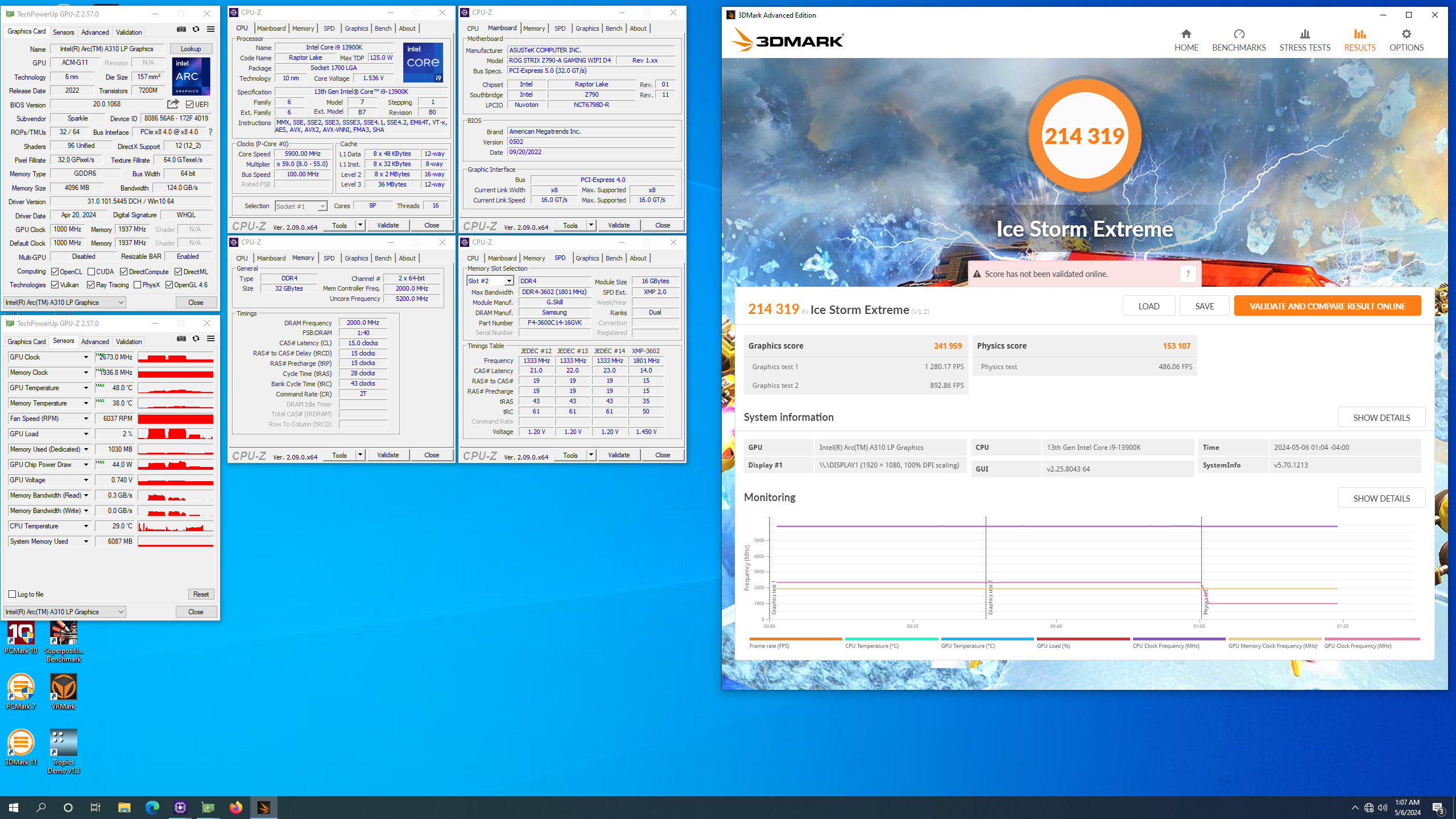Switch to Advanced tab in top GPU-Z window
This screenshot has height=819, width=1456.
(x=95, y=32)
